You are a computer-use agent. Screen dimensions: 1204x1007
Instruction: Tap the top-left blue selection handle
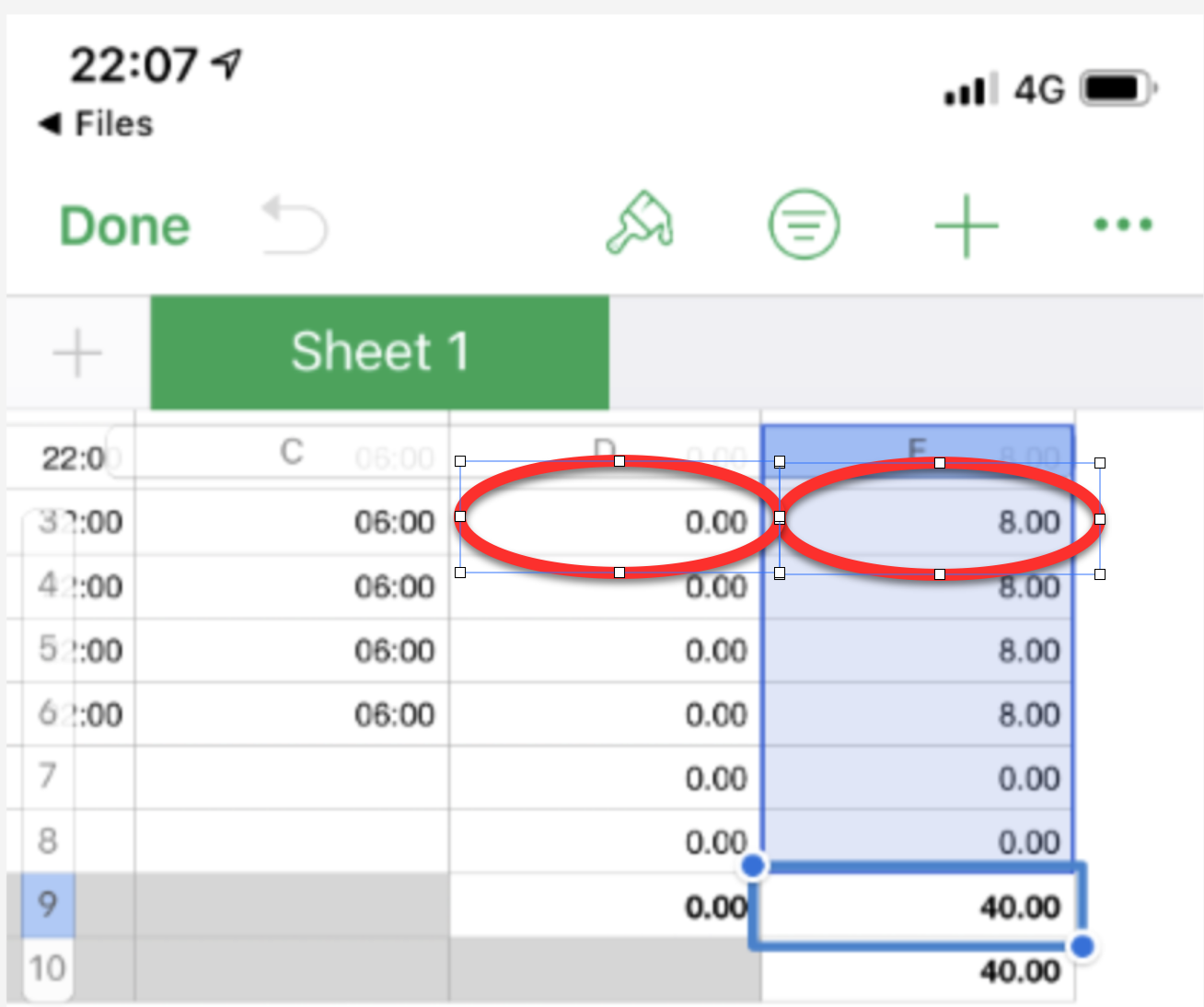point(753,865)
